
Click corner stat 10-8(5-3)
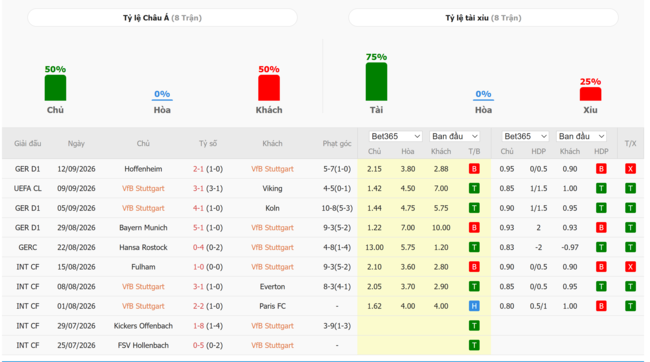pyautogui.click(x=337, y=208)
